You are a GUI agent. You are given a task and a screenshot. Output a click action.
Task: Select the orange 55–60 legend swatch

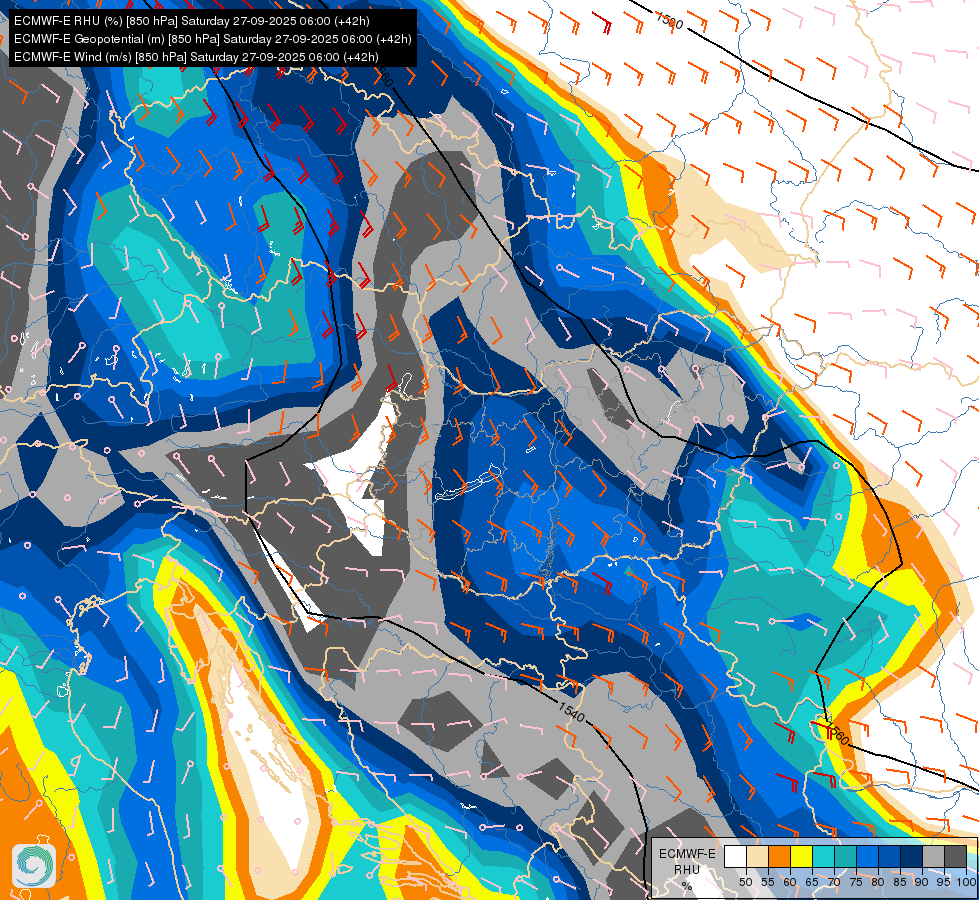[x=779, y=856]
